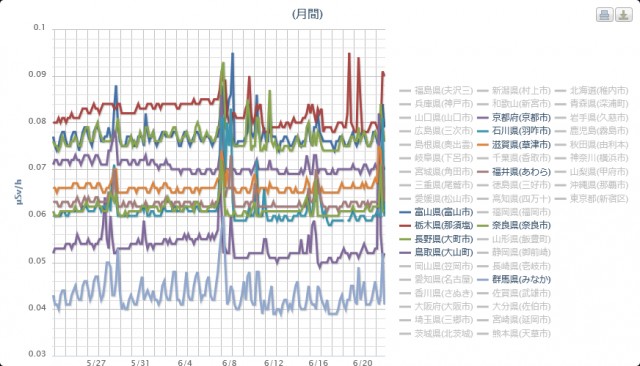Enable 山梨県(甲府市) legend item
The width and height of the screenshot is (640, 366).
tap(592, 172)
